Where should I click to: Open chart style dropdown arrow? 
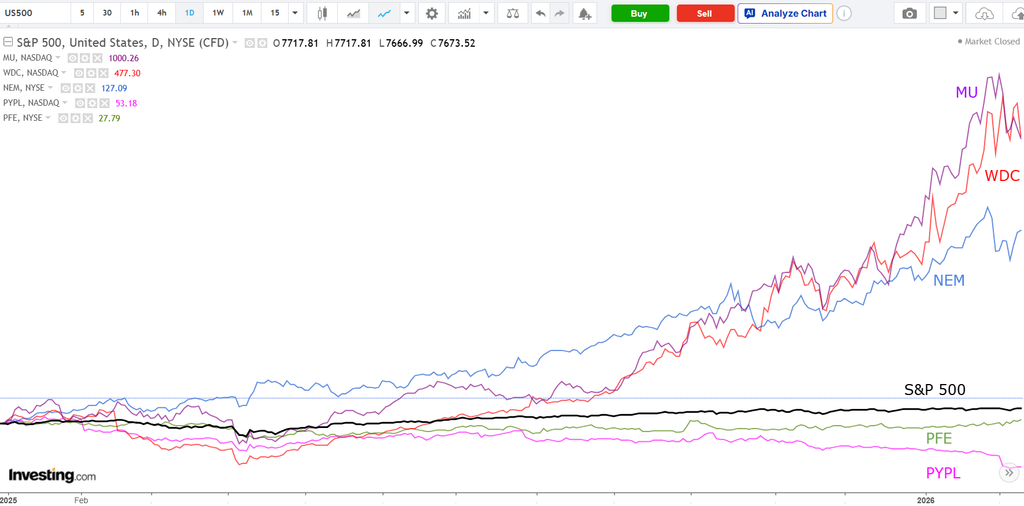click(x=408, y=13)
